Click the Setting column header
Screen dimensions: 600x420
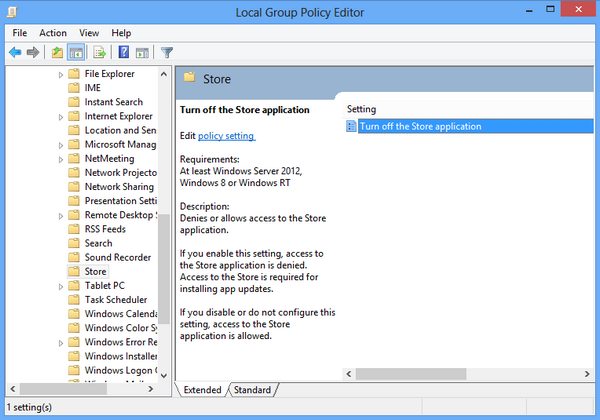pos(362,109)
